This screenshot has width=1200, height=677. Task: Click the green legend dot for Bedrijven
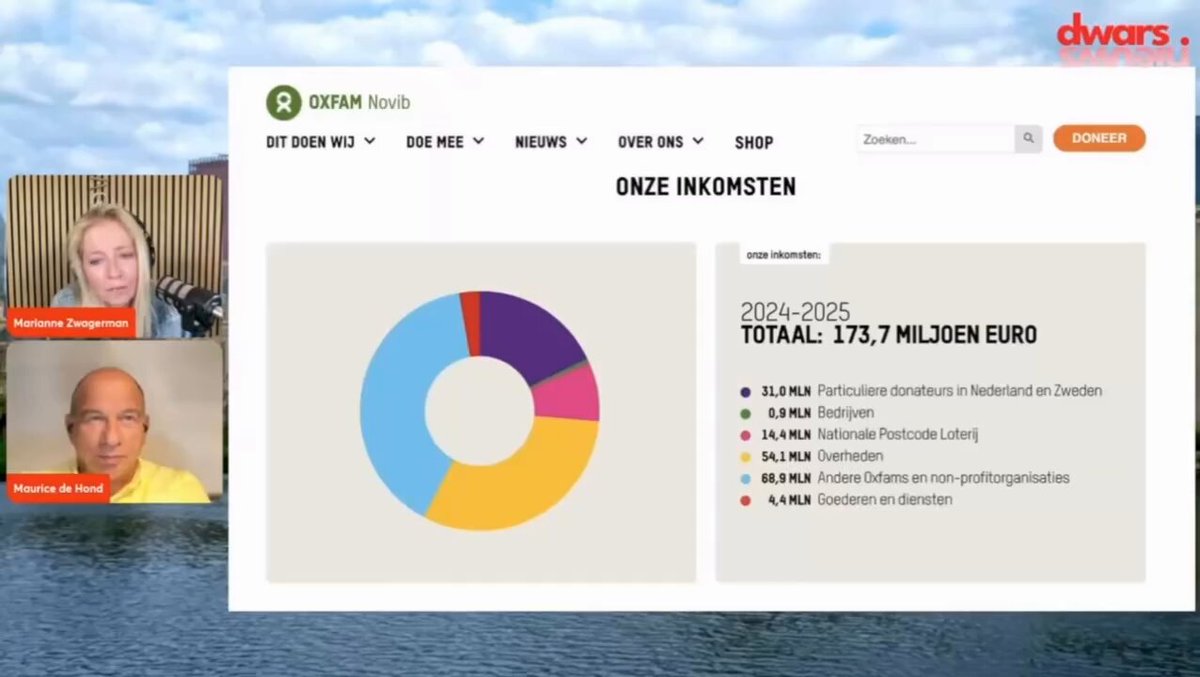click(745, 413)
